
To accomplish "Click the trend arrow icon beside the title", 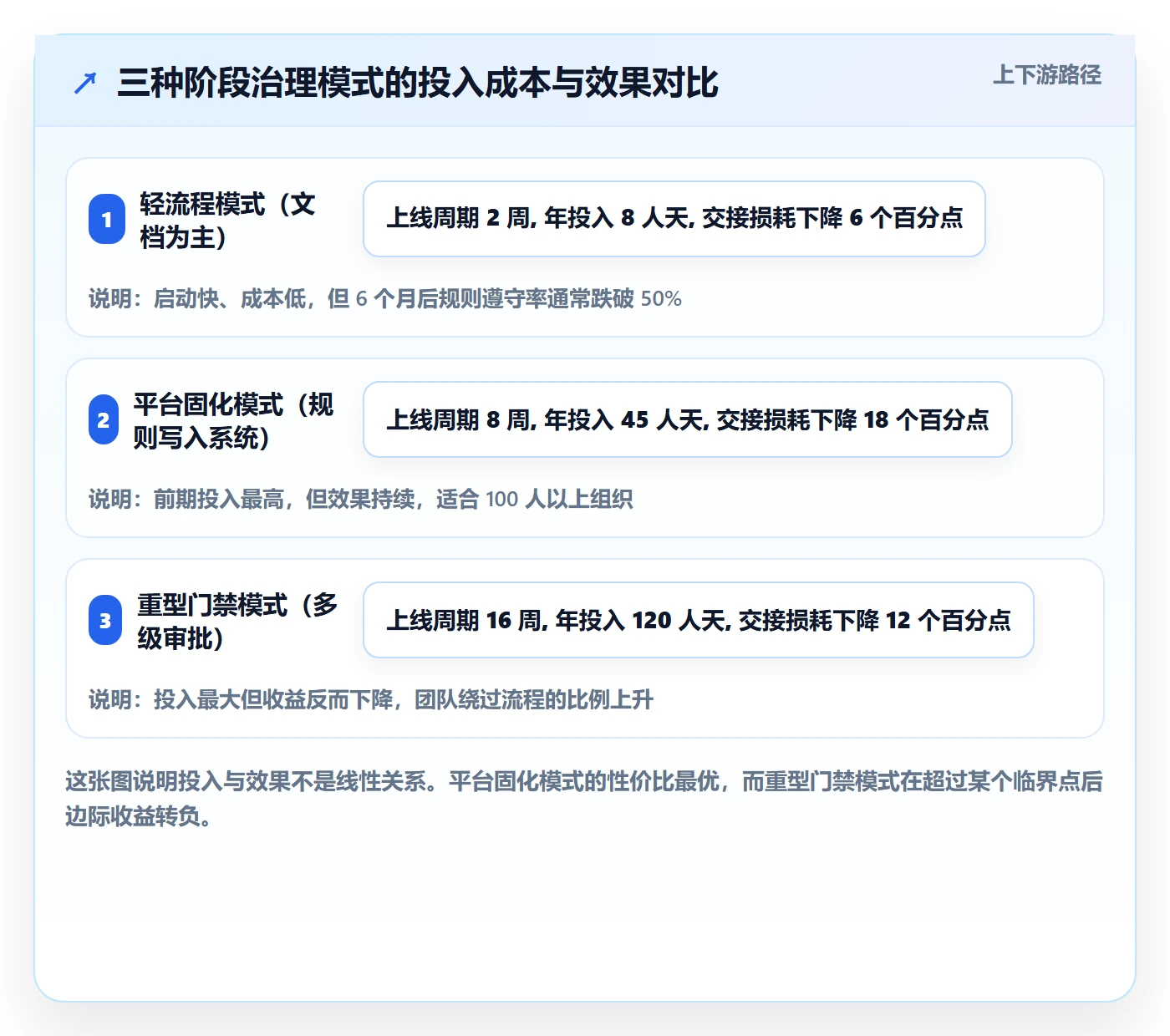I will [85, 83].
